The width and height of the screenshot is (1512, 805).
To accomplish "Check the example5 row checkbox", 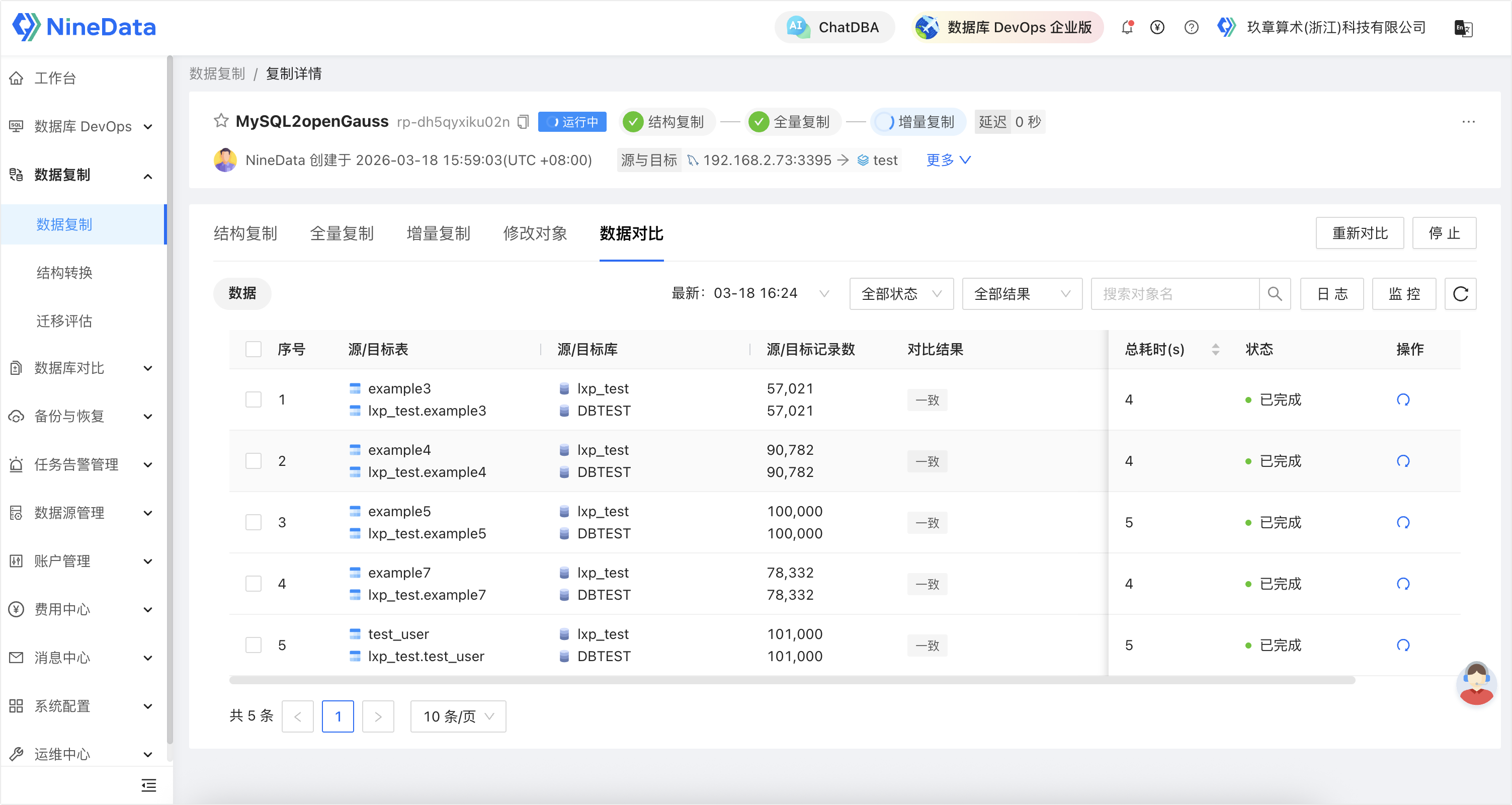I will tap(253, 522).
